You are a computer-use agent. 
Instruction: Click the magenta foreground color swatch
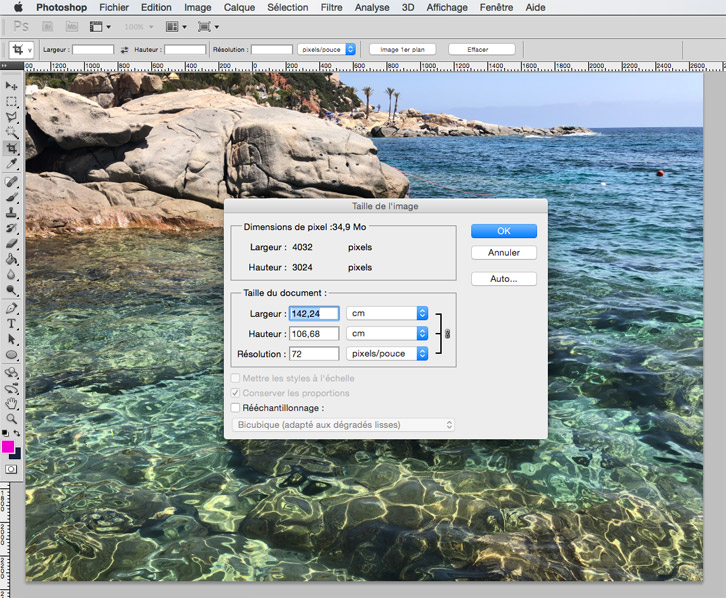(9, 446)
